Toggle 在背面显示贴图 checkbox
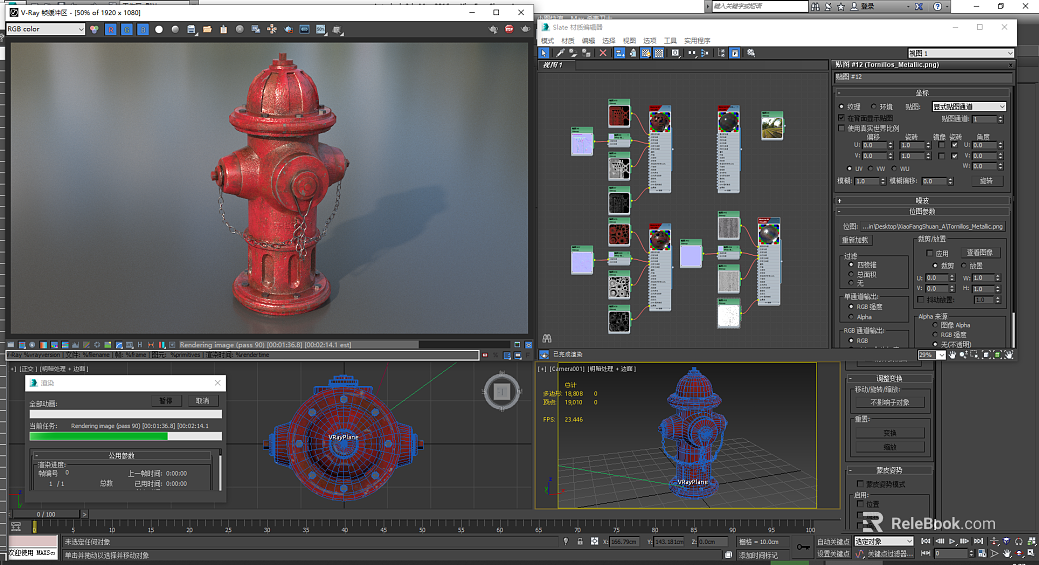The height and width of the screenshot is (565, 1039). click(x=842, y=118)
